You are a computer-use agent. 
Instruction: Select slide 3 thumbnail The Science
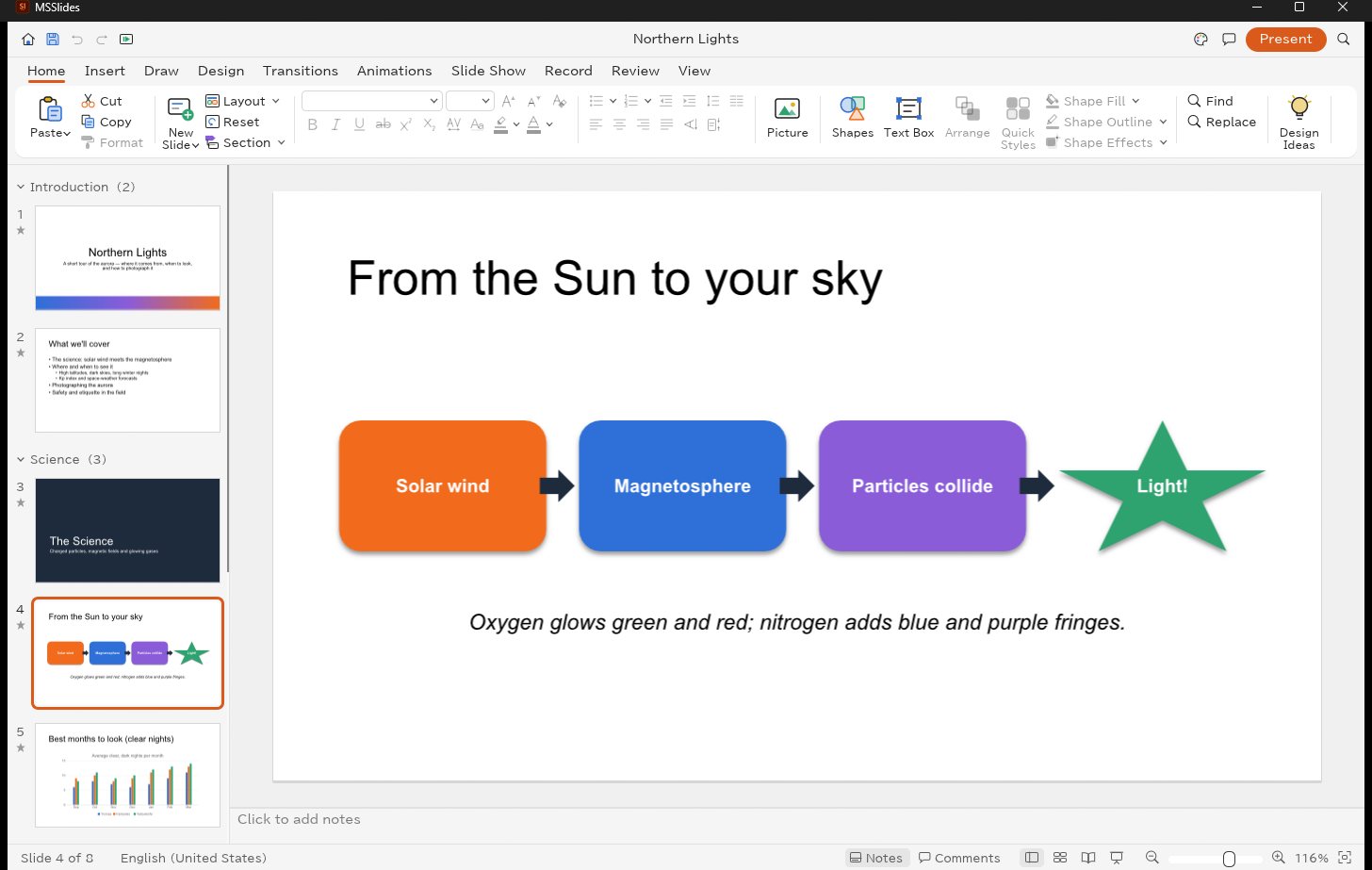pyautogui.click(x=127, y=530)
